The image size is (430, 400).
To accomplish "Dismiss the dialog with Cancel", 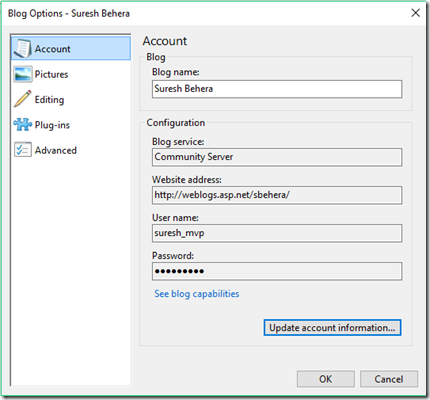I will 389,379.
